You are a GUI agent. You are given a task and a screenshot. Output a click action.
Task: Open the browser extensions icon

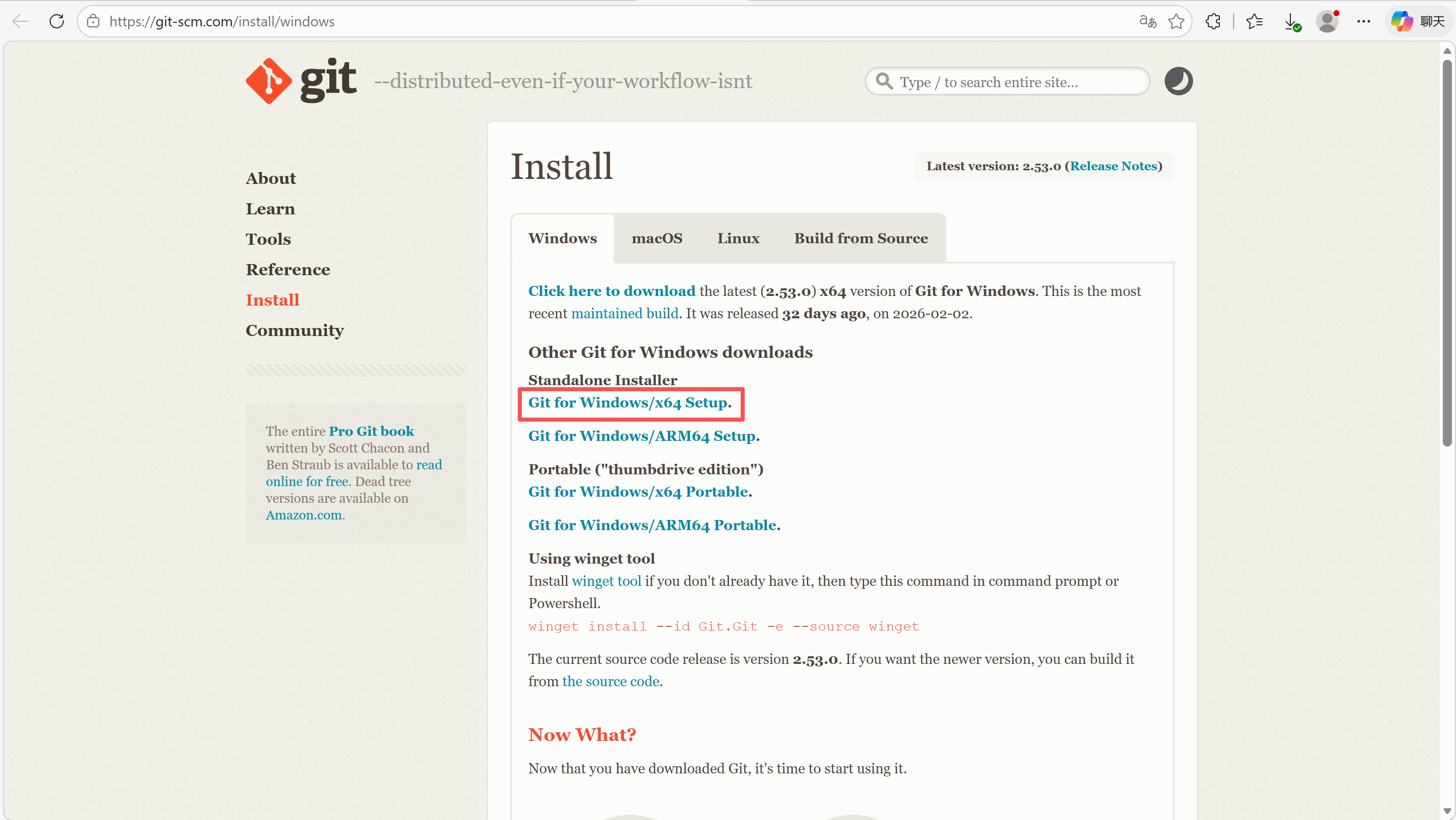1213,21
